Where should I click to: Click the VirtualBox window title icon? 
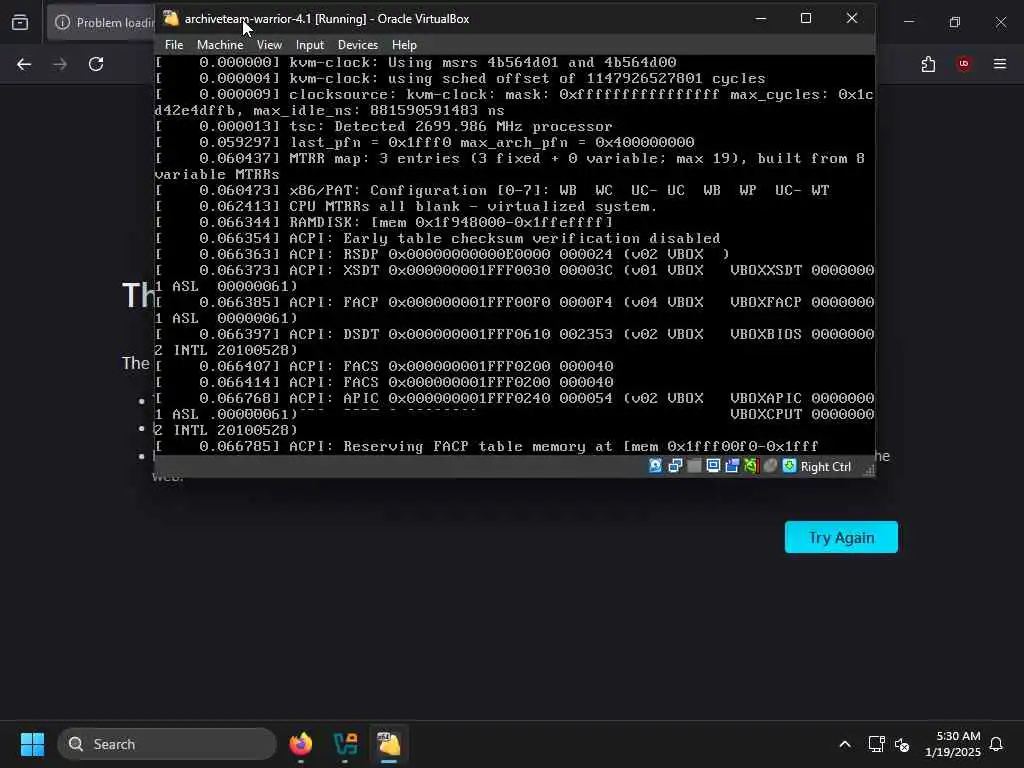pyautogui.click(x=171, y=18)
